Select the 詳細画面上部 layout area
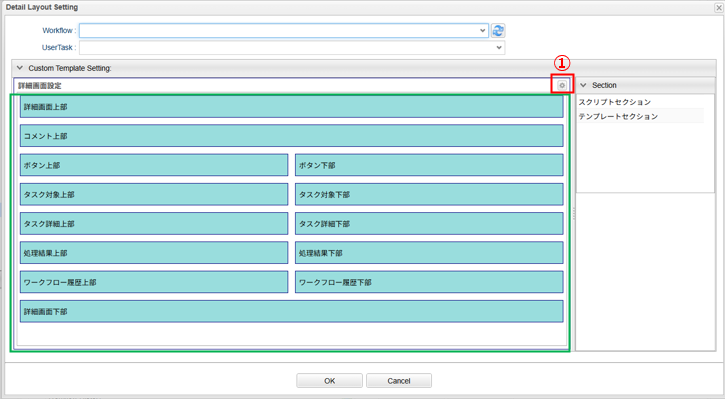Image resolution: width=726 pixels, height=399 pixels. click(292, 107)
